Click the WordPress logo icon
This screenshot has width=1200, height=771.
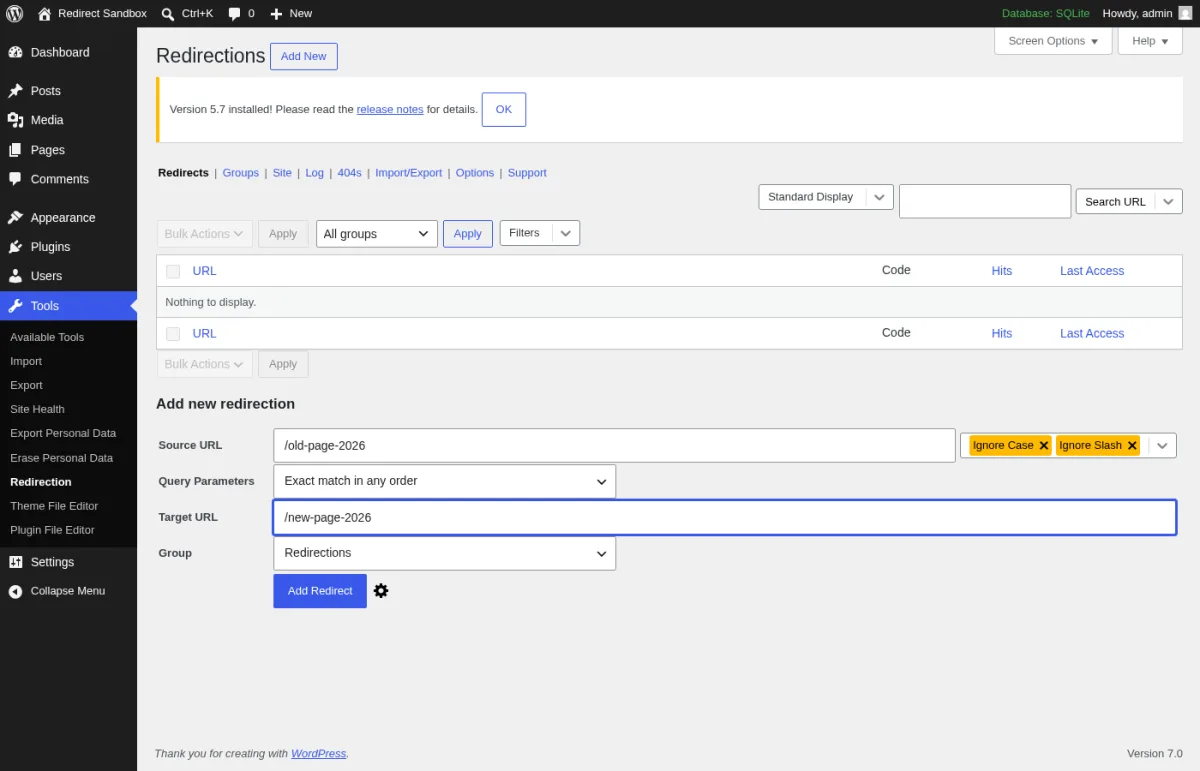point(15,13)
